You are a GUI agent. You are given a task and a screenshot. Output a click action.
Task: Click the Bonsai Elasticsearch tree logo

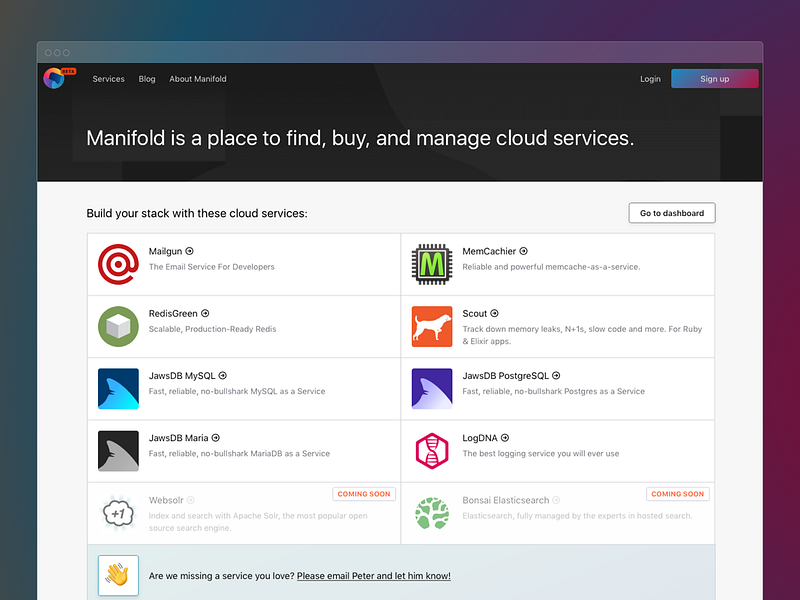coord(432,513)
